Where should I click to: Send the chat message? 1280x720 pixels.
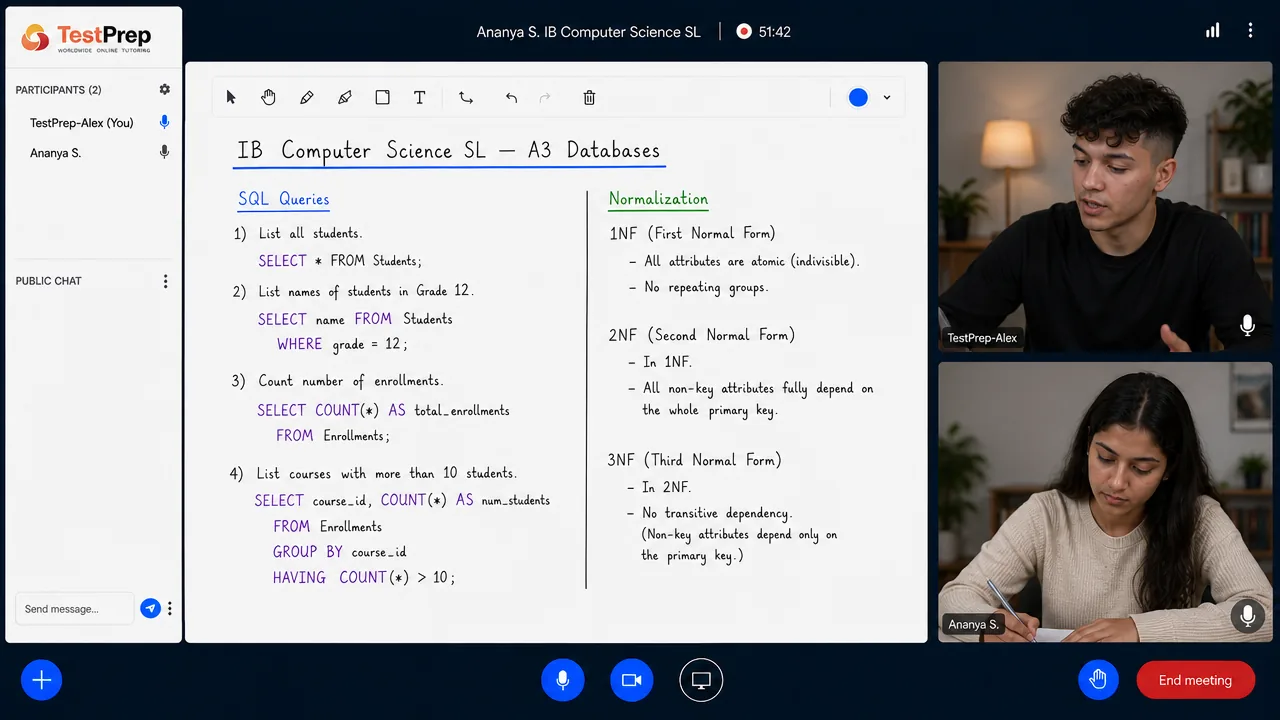tap(150, 608)
